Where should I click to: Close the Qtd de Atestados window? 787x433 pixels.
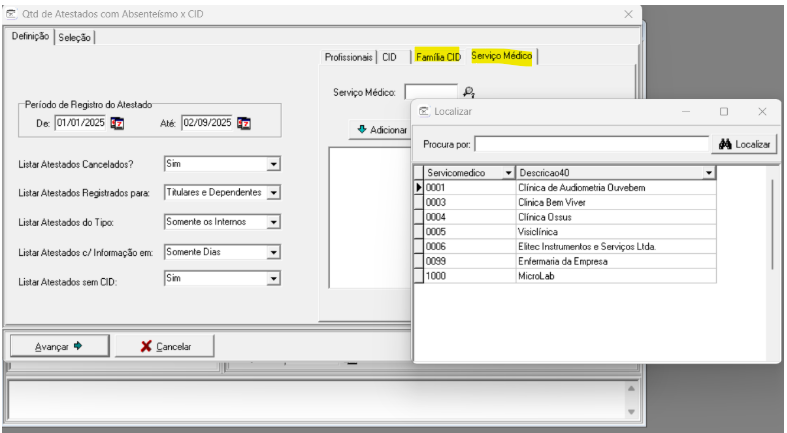628,13
